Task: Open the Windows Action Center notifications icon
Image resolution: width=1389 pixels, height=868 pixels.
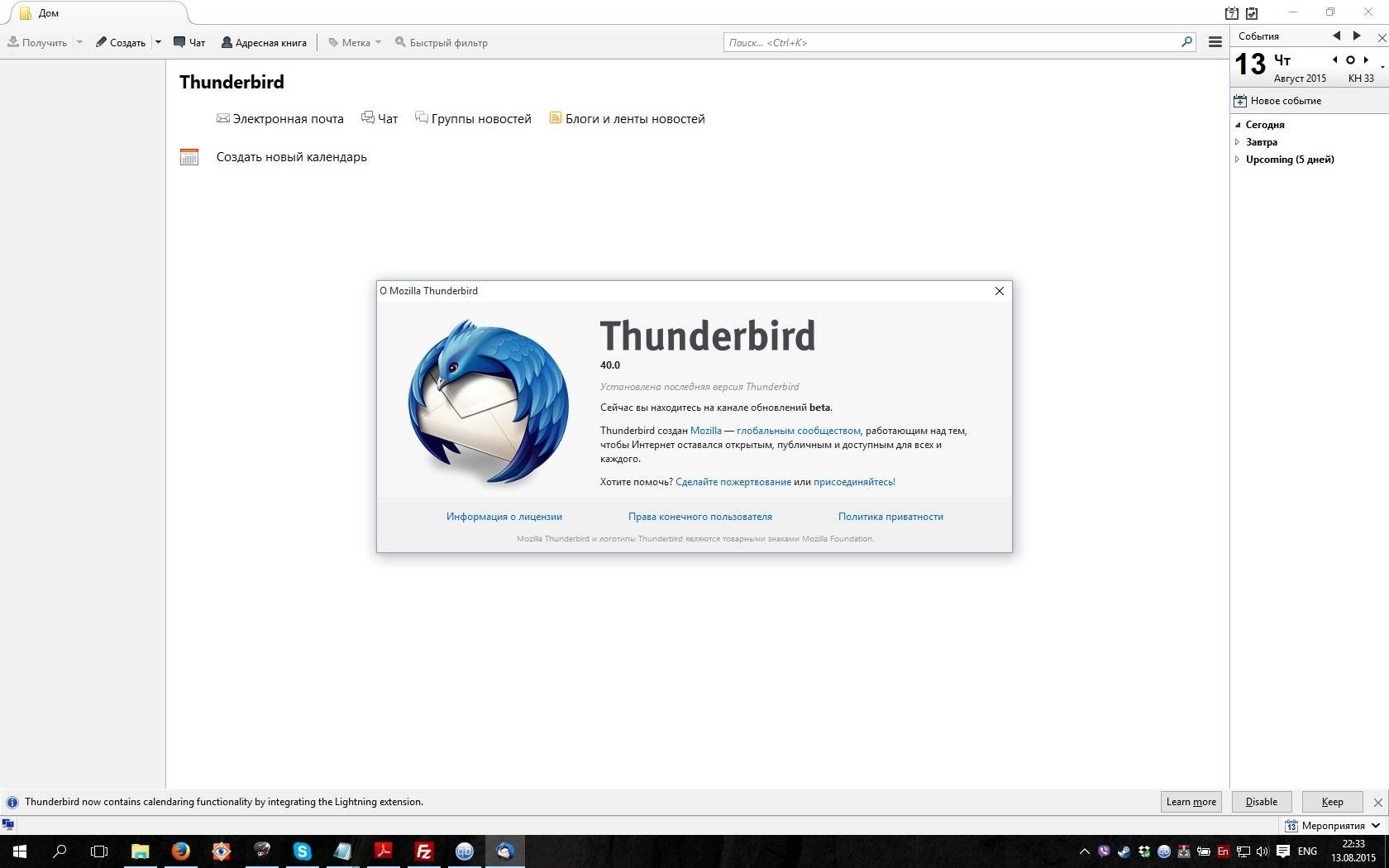Action: (x=1283, y=851)
